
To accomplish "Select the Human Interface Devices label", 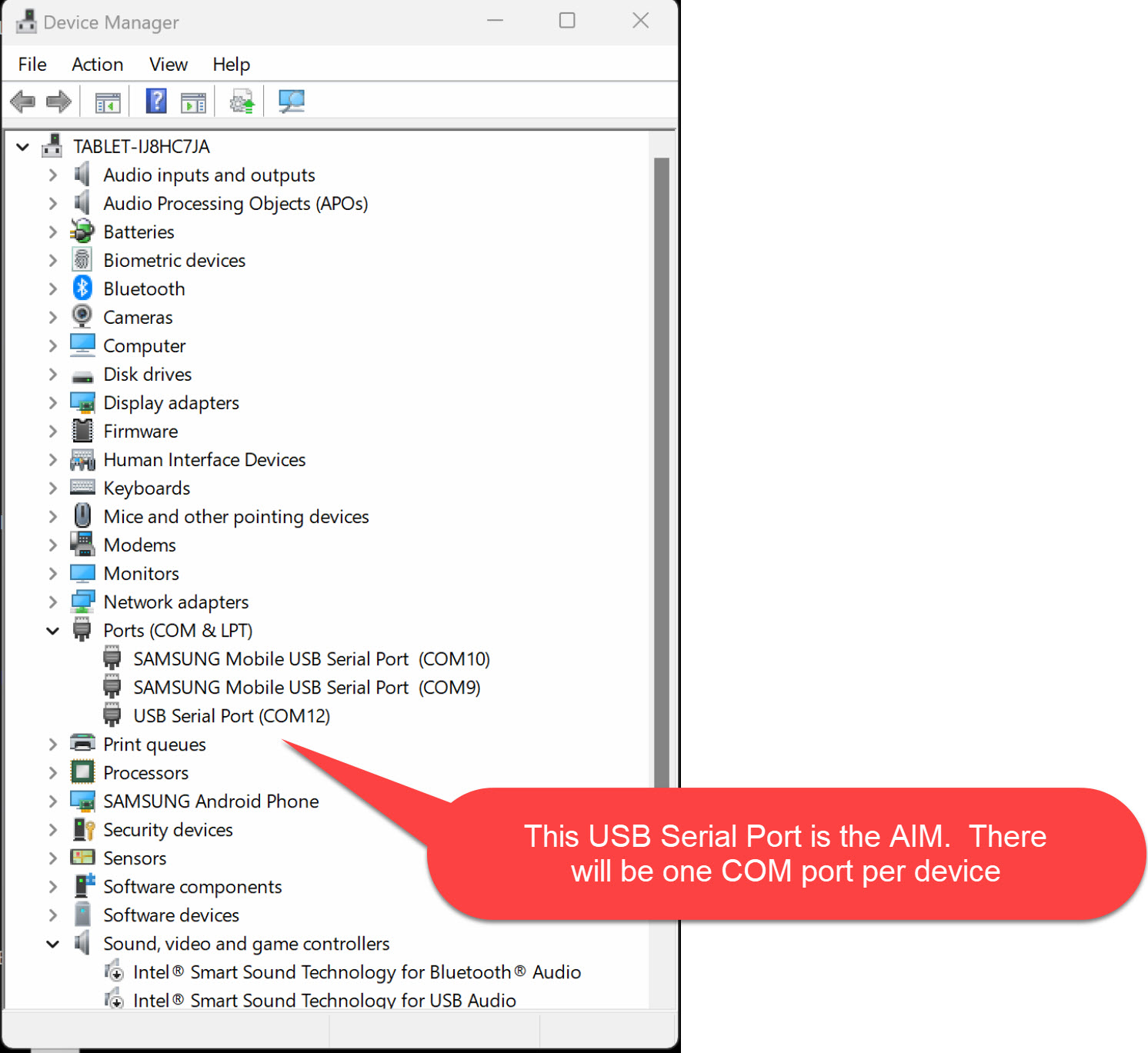I will pos(205,459).
